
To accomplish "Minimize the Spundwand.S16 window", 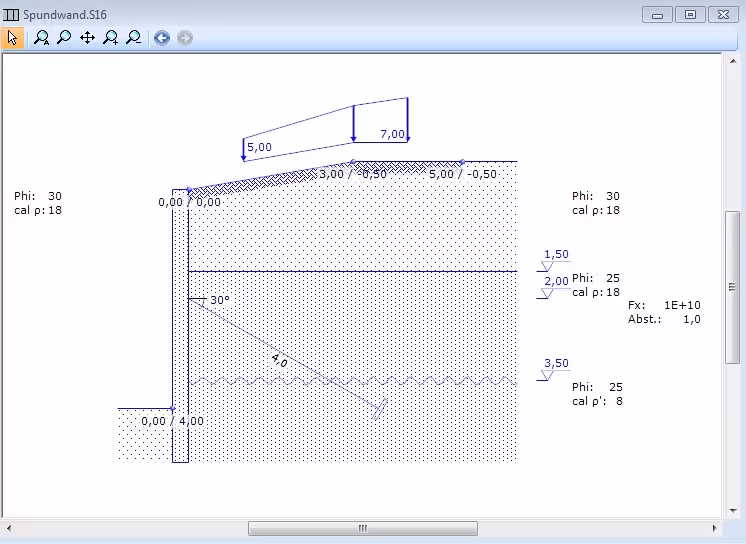I will (656, 14).
